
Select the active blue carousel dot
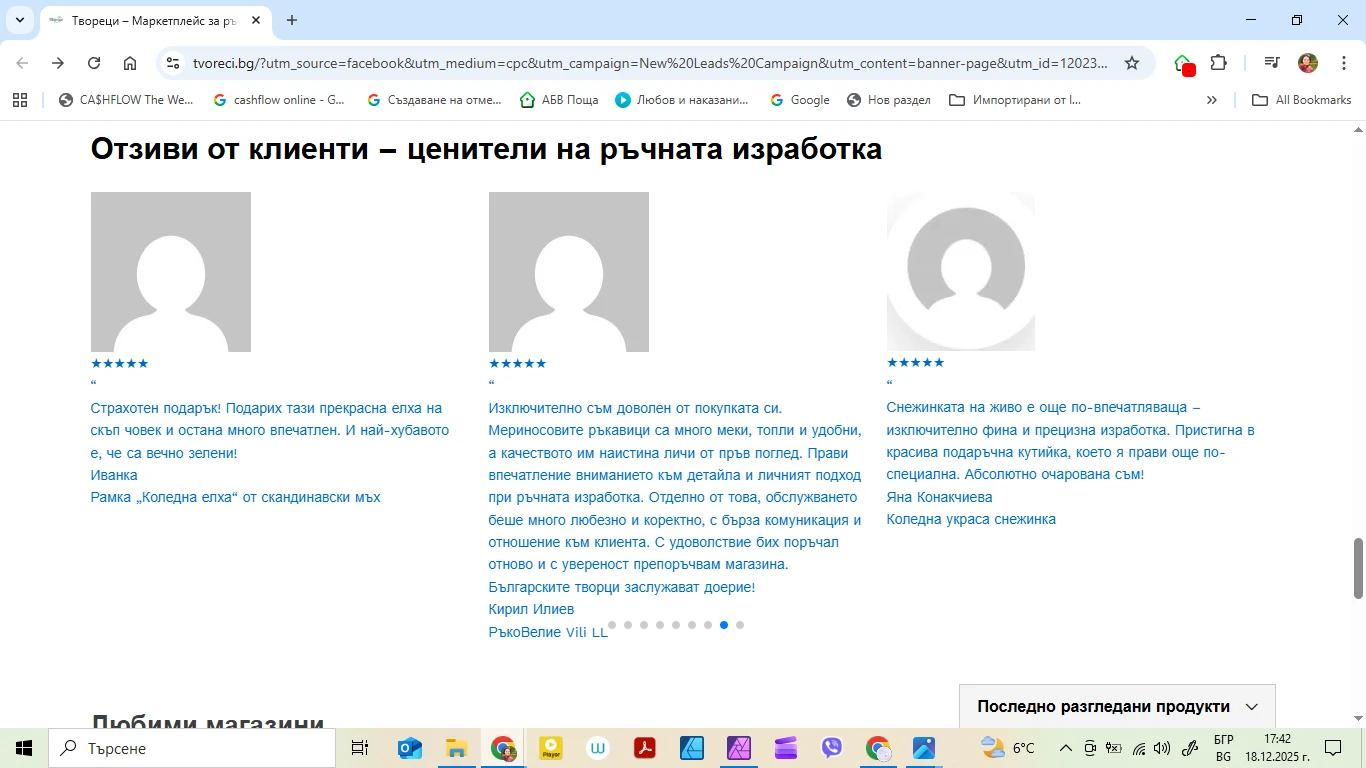pyautogui.click(x=724, y=625)
